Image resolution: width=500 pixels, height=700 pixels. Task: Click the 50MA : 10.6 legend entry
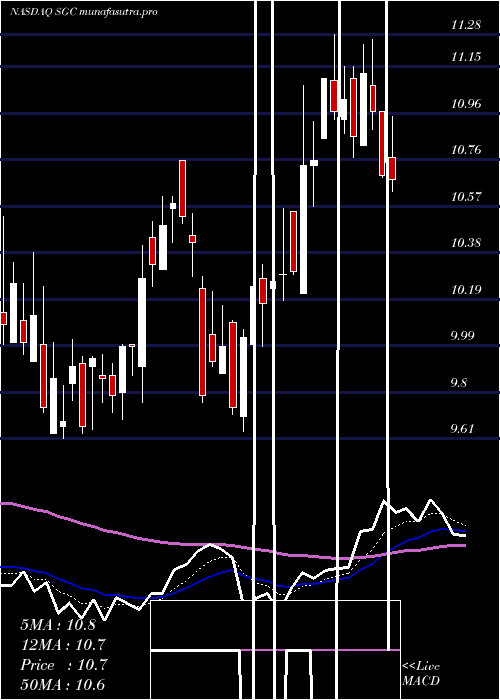(63, 685)
